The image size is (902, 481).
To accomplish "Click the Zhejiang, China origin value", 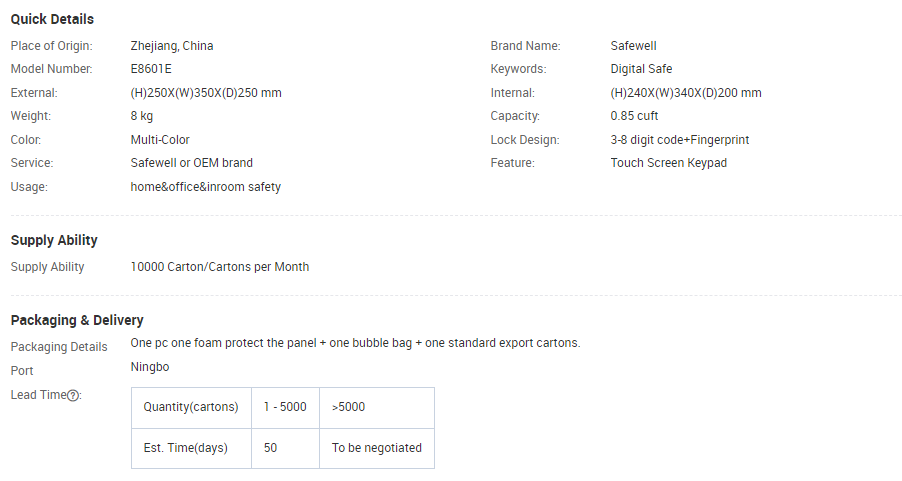I will [x=172, y=46].
